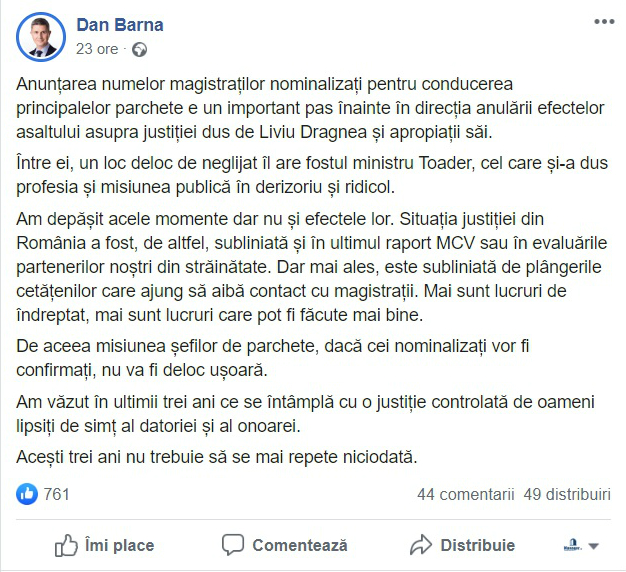Click the blue like reaction icon
626x572 pixels.
(27, 494)
